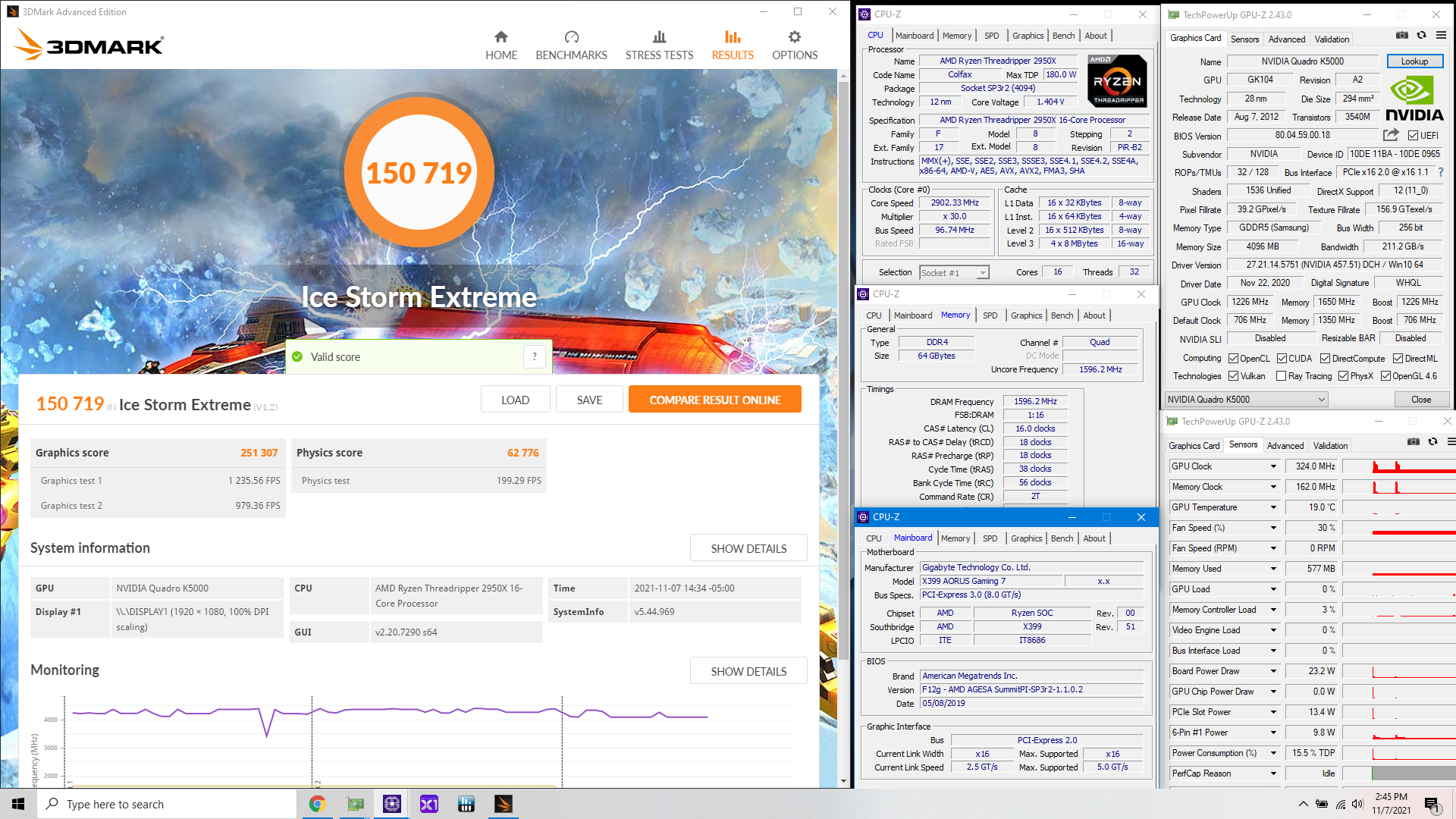Click the LOAD button in 3DMark
Viewport: 1456px width, 819px height.
[x=515, y=400]
